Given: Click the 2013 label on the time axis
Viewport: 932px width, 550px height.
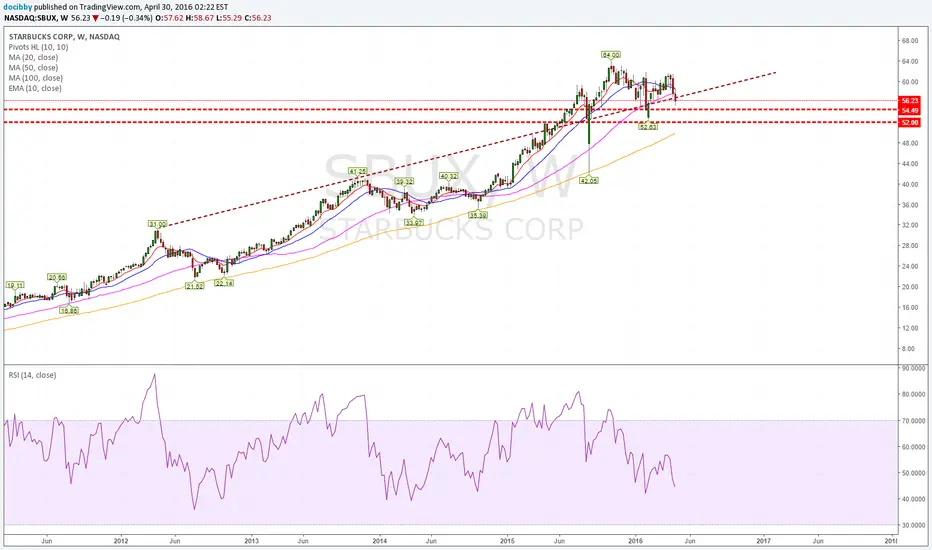Looking at the screenshot, I should [251, 541].
